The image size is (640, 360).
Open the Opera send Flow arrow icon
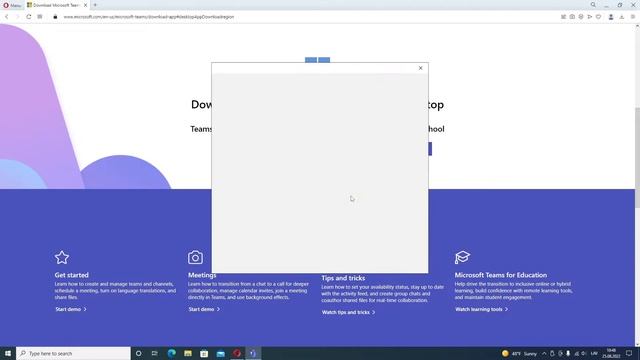click(x=590, y=17)
